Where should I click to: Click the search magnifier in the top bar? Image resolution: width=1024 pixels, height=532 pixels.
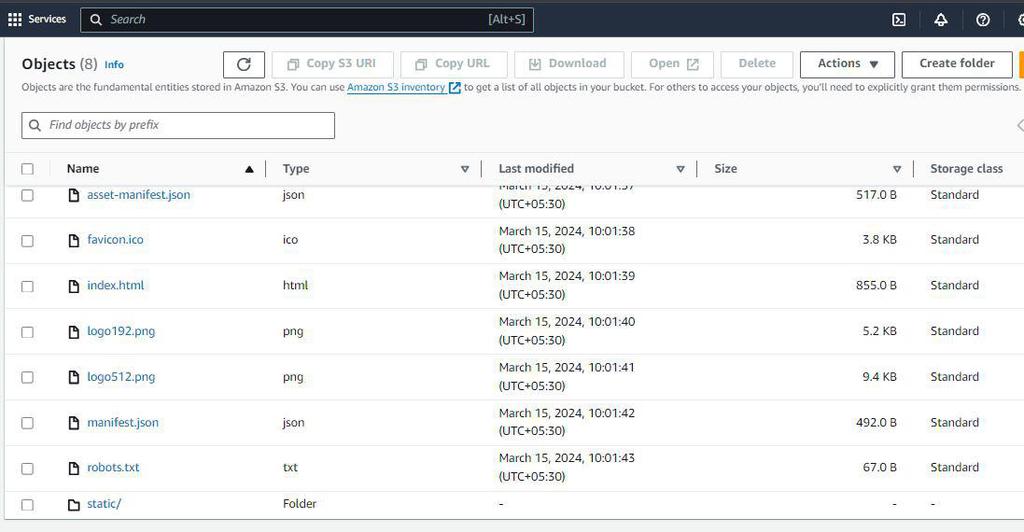pyautogui.click(x=96, y=20)
